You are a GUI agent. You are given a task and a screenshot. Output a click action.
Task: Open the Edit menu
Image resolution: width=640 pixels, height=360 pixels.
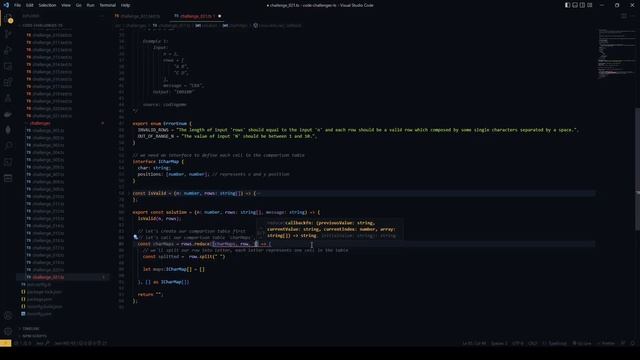[30, 5]
